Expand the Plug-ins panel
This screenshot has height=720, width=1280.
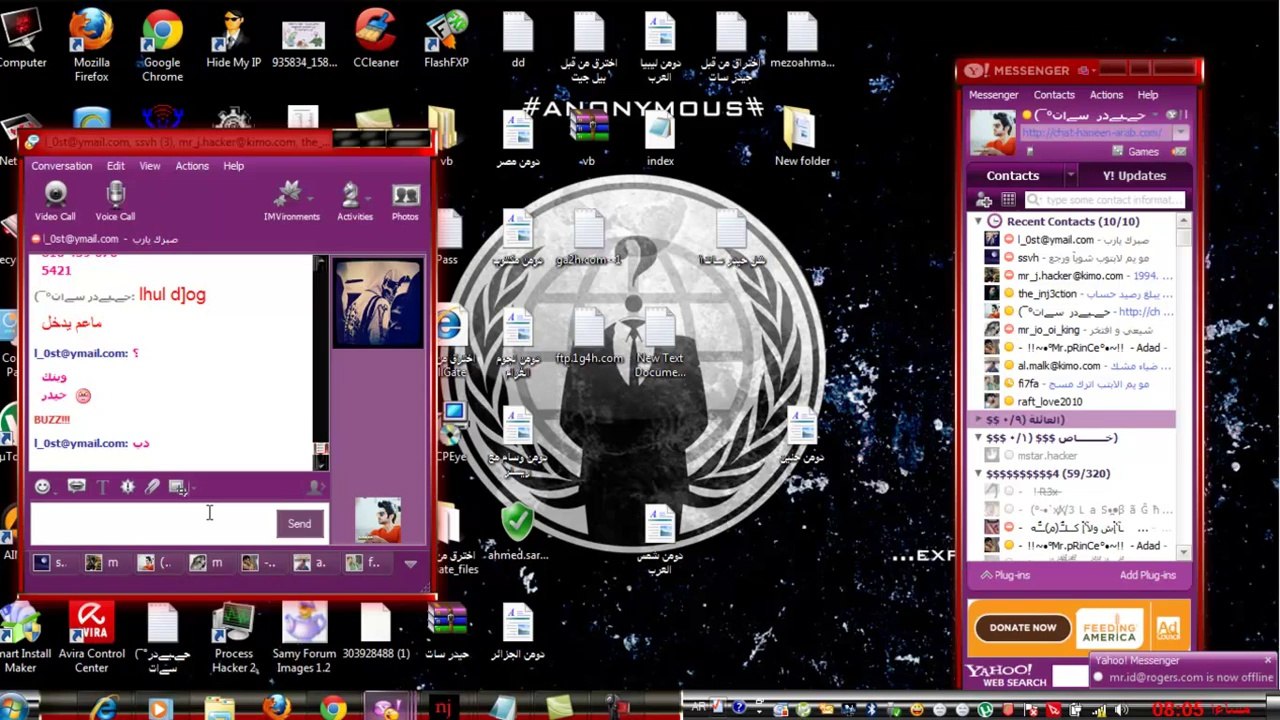1005,575
